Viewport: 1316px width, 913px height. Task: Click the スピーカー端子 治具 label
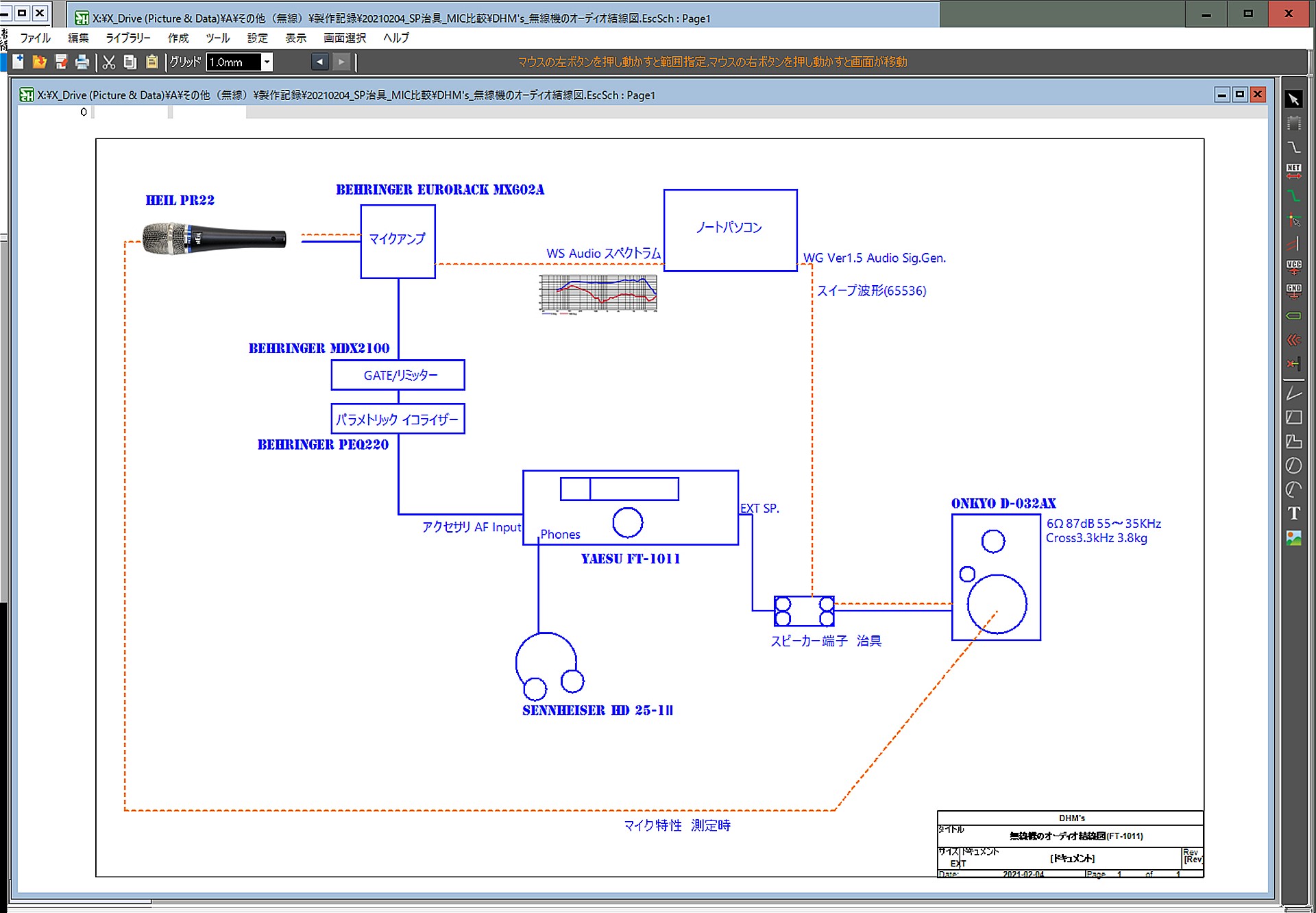coord(826,641)
